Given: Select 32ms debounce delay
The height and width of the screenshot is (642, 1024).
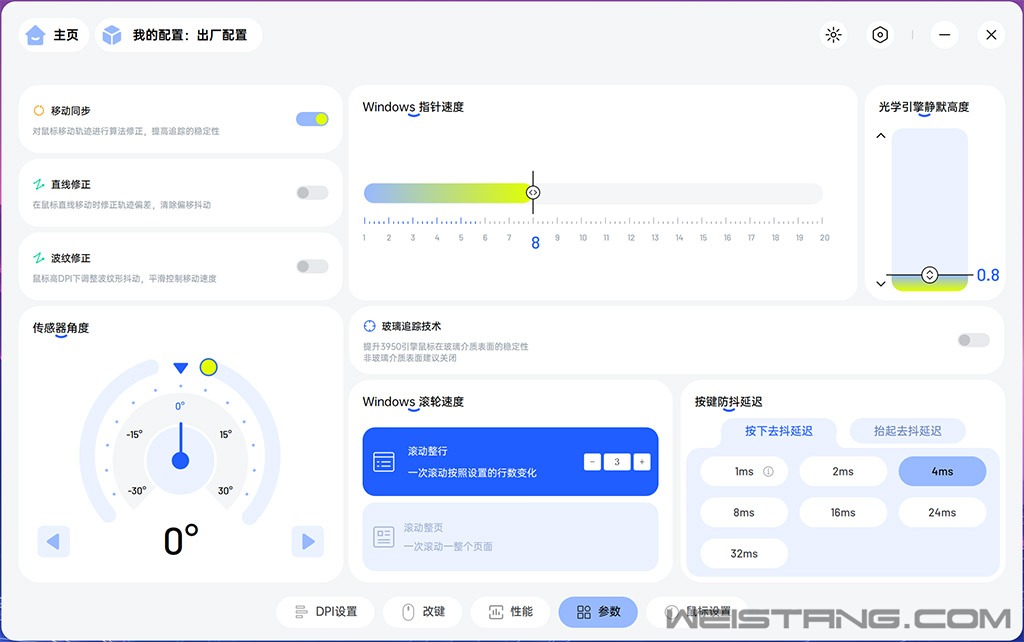Looking at the screenshot, I should (744, 553).
